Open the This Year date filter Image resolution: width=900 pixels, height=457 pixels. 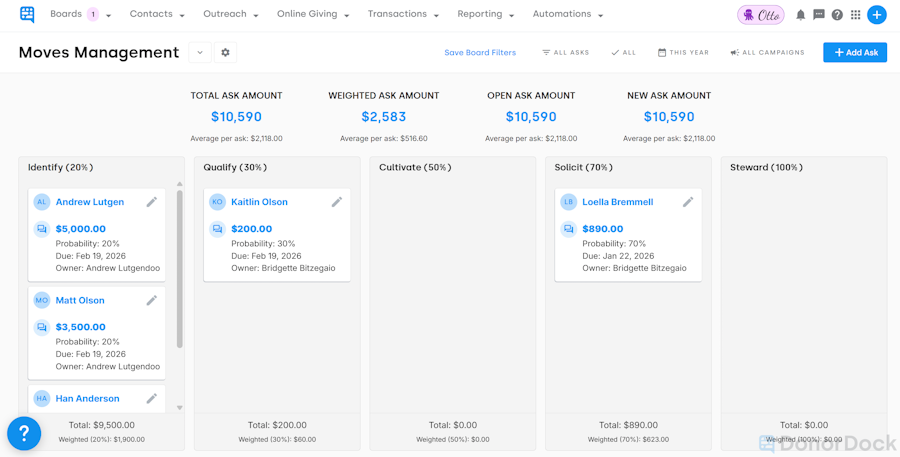(x=683, y=52)
